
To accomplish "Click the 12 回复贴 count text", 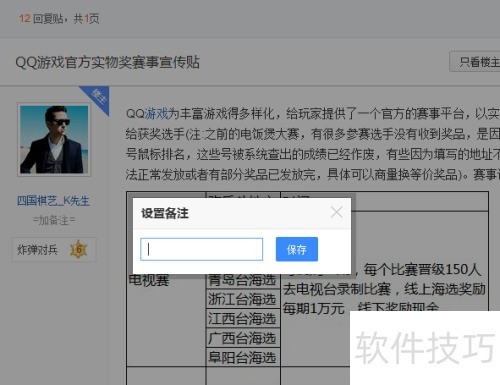I will coord(41,18).
